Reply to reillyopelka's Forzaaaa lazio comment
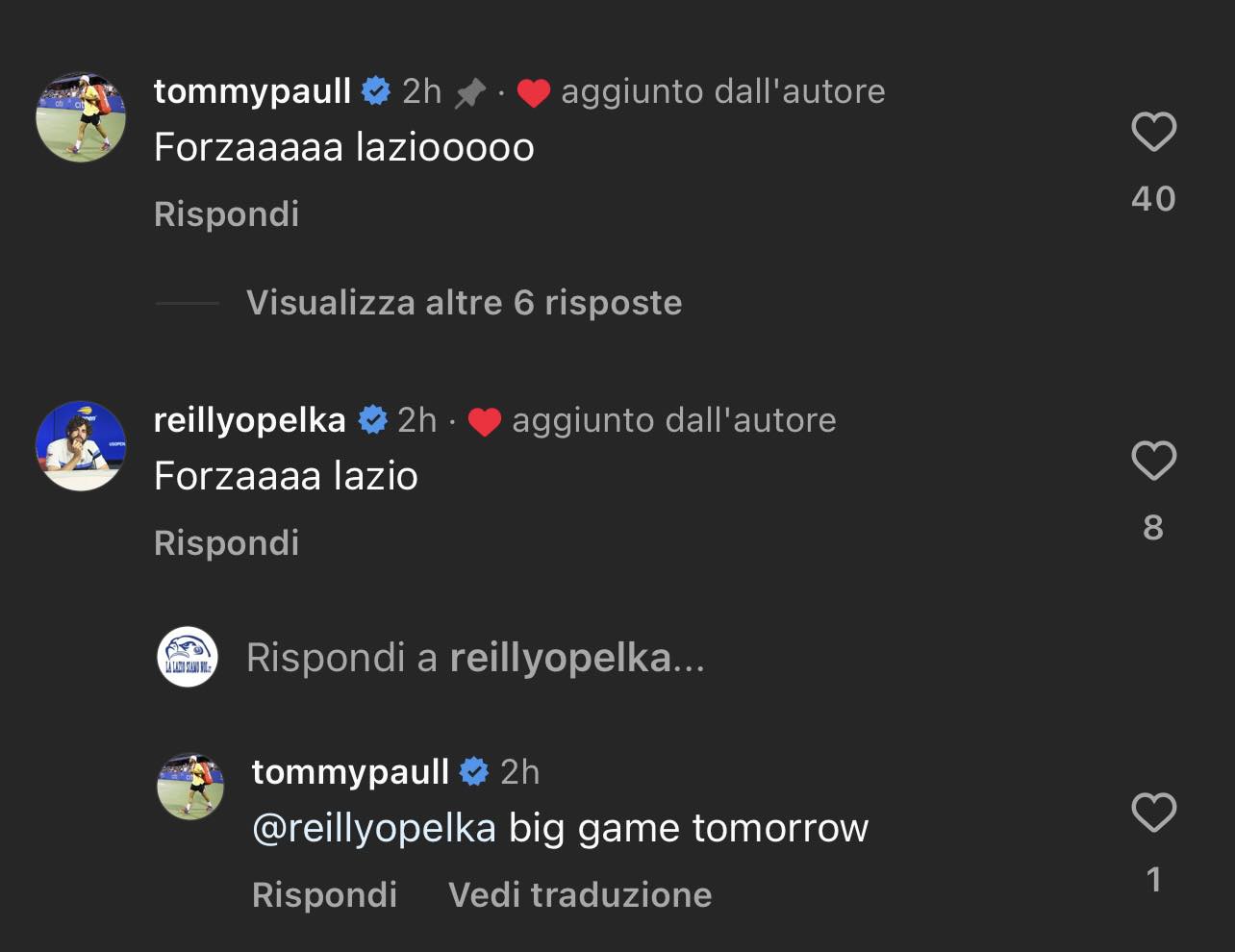Screen dimensions: 1235x952 pyautogui.click(x=226, y=542)
